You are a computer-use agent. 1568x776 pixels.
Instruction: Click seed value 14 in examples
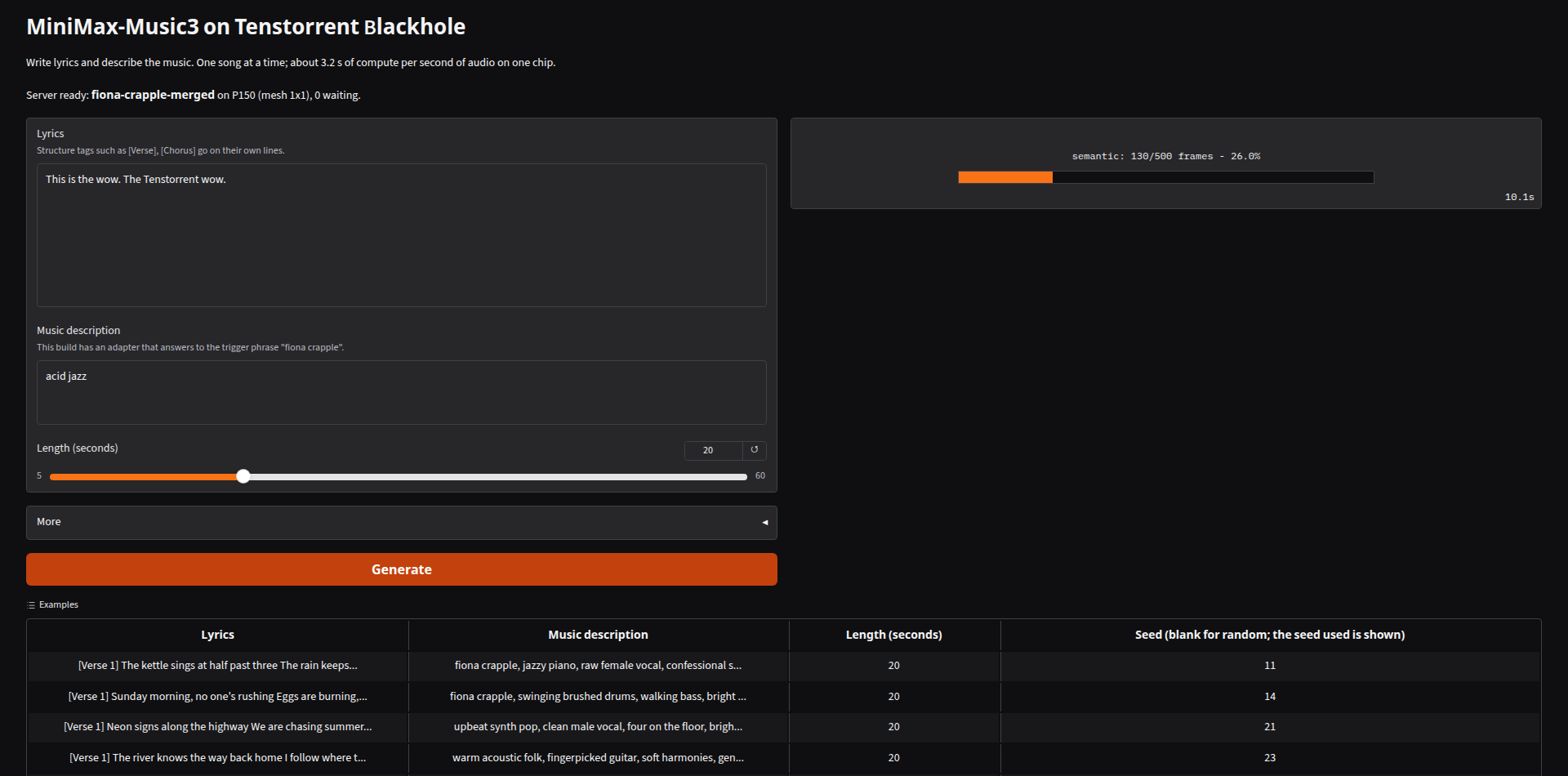pyautogui.click(x=1270, y=697)
